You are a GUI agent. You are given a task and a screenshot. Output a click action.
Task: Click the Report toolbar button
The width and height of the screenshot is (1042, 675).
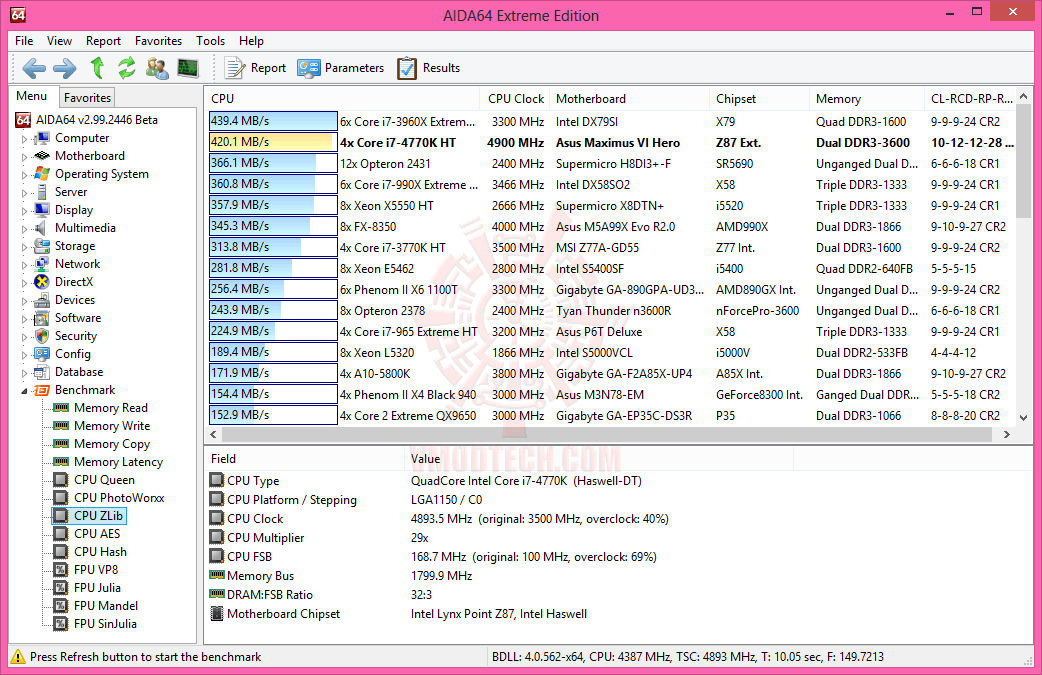(x=255, y=68)
